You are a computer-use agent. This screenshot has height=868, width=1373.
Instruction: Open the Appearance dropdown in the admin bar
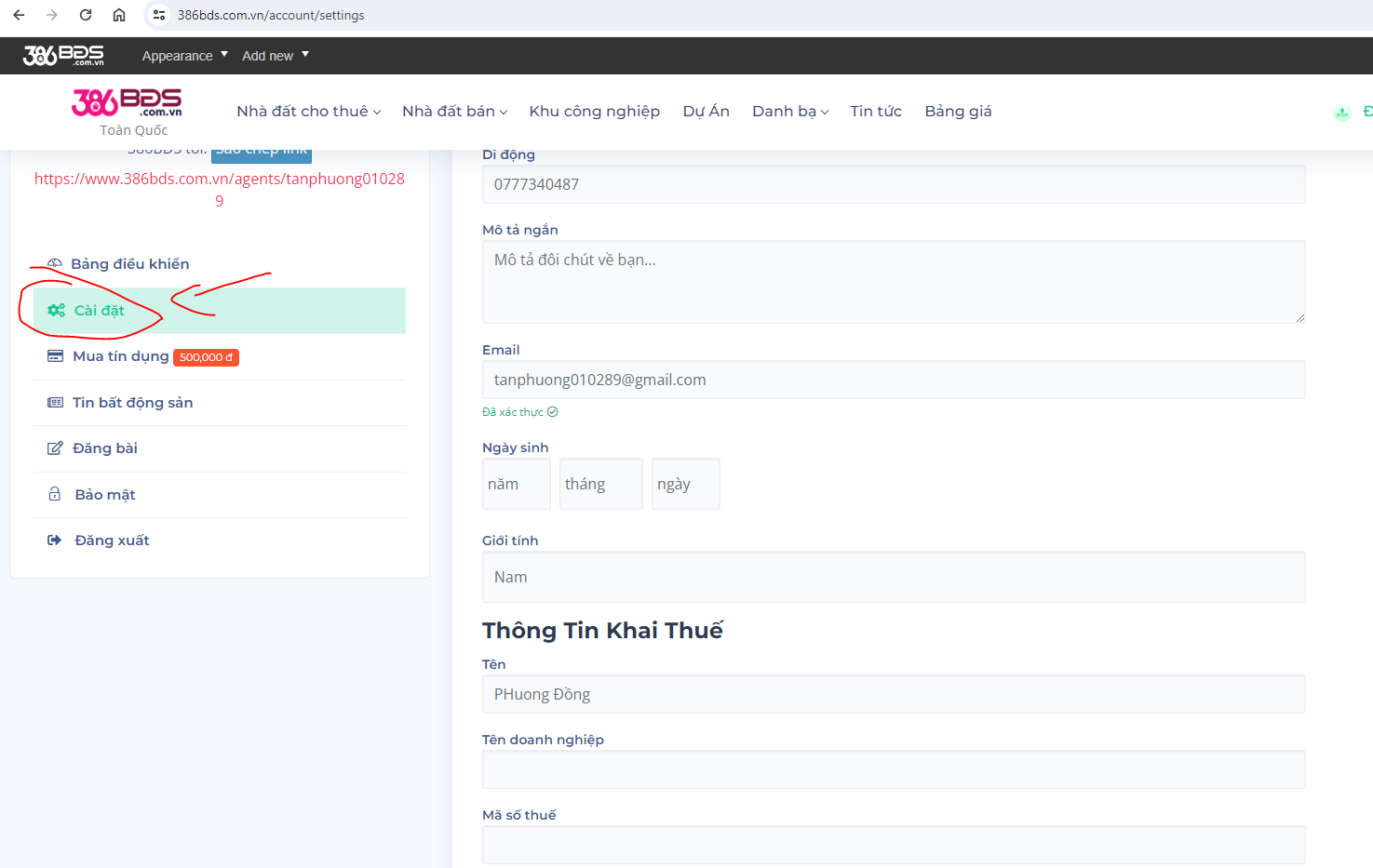point(184,56)
